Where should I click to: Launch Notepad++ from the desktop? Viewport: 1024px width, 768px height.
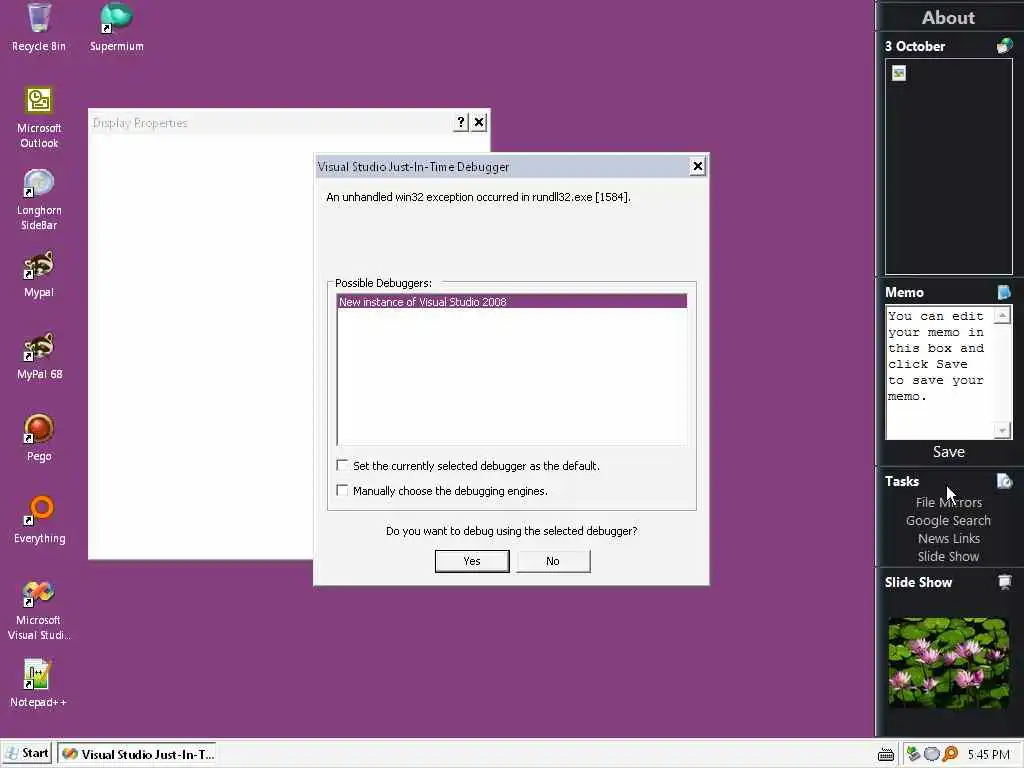coord(38,684)
